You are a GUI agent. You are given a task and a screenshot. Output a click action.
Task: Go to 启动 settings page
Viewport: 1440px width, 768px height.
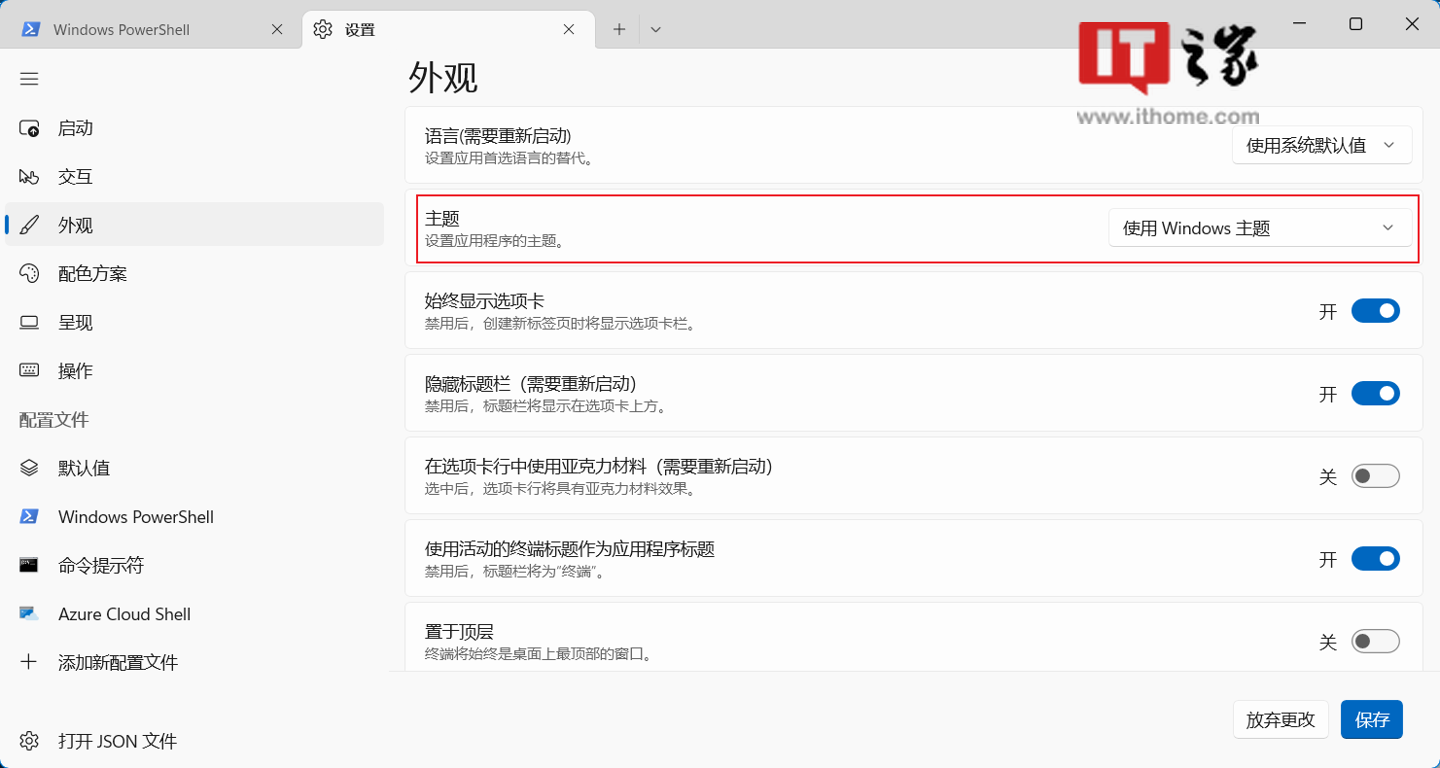coord(194,128)
